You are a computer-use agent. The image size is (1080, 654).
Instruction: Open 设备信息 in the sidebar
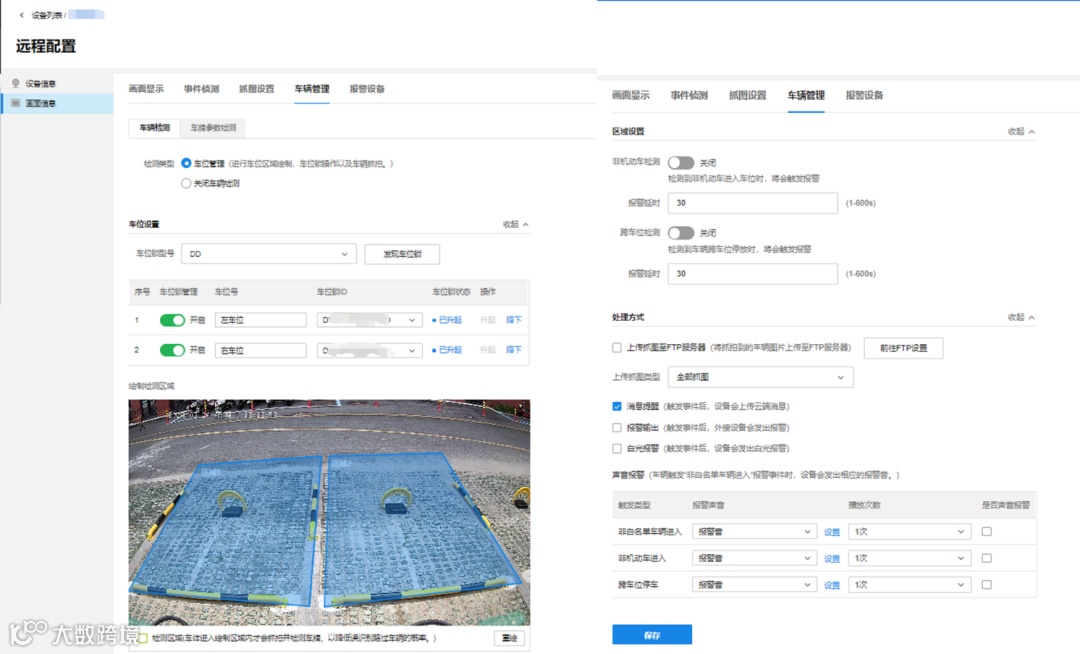click(41, 83)
